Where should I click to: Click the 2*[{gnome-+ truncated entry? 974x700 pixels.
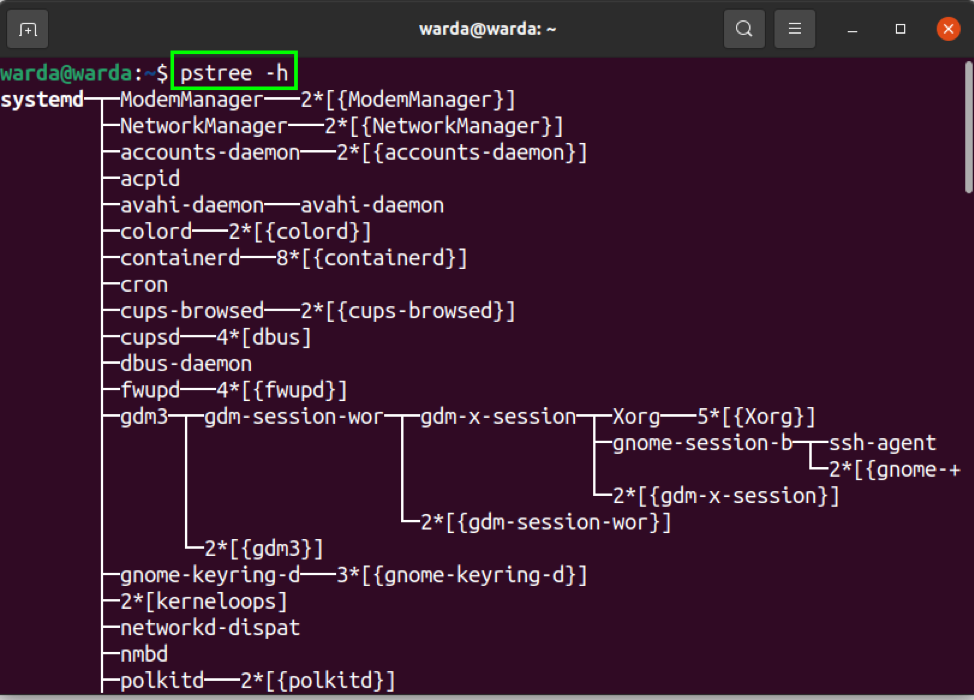[894, 469]
